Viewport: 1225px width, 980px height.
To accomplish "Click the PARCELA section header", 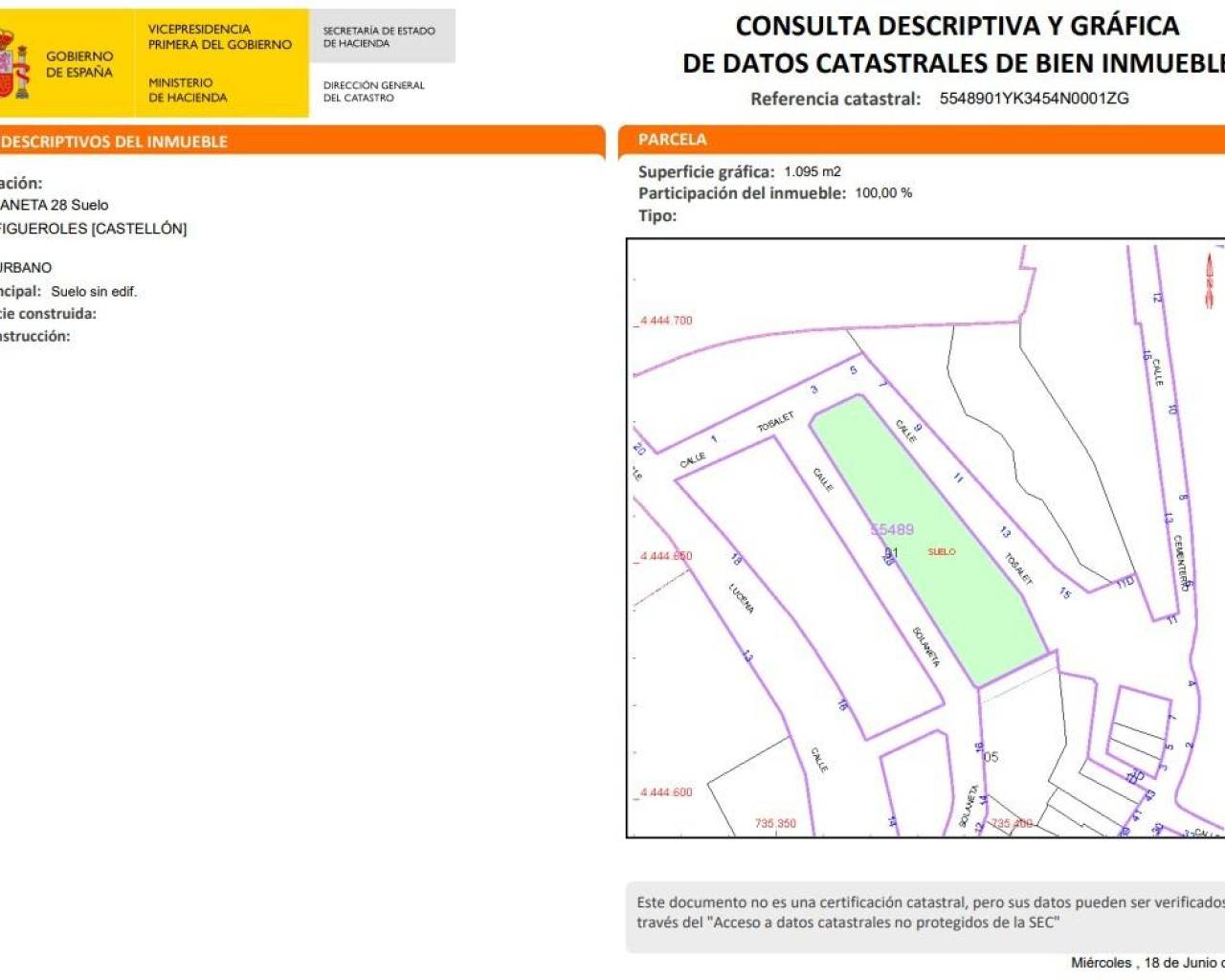I will pyautogui.click(x=673, y=140).
